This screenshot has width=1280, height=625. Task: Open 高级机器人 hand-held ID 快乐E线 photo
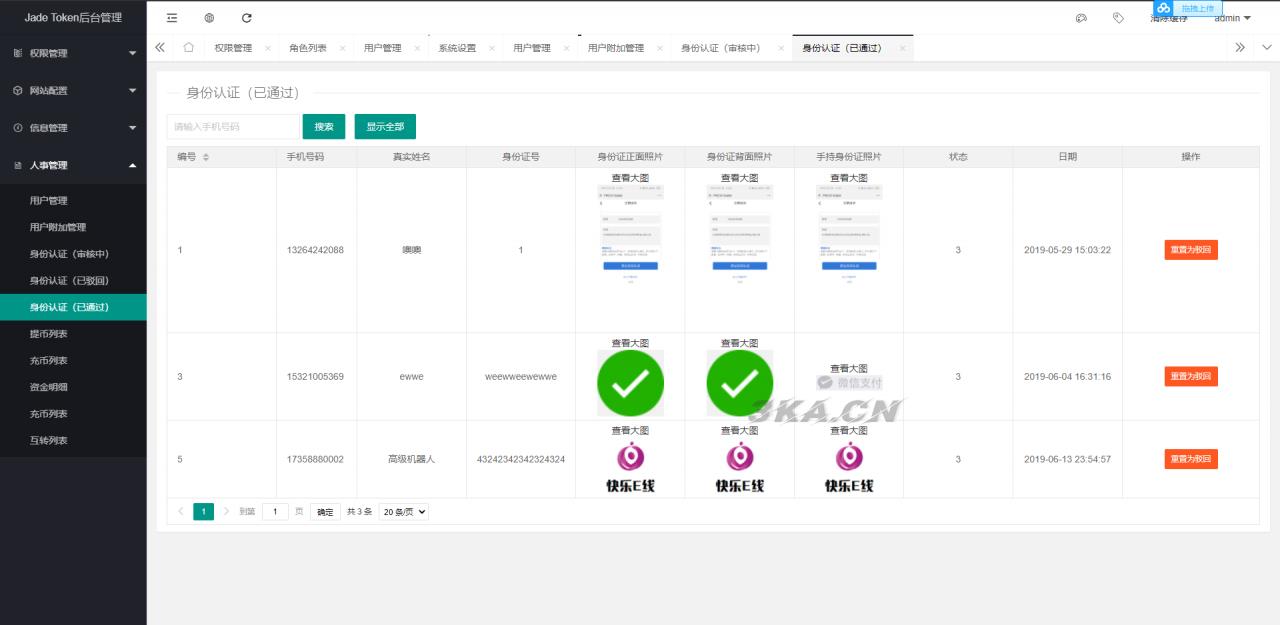[849, 467]
